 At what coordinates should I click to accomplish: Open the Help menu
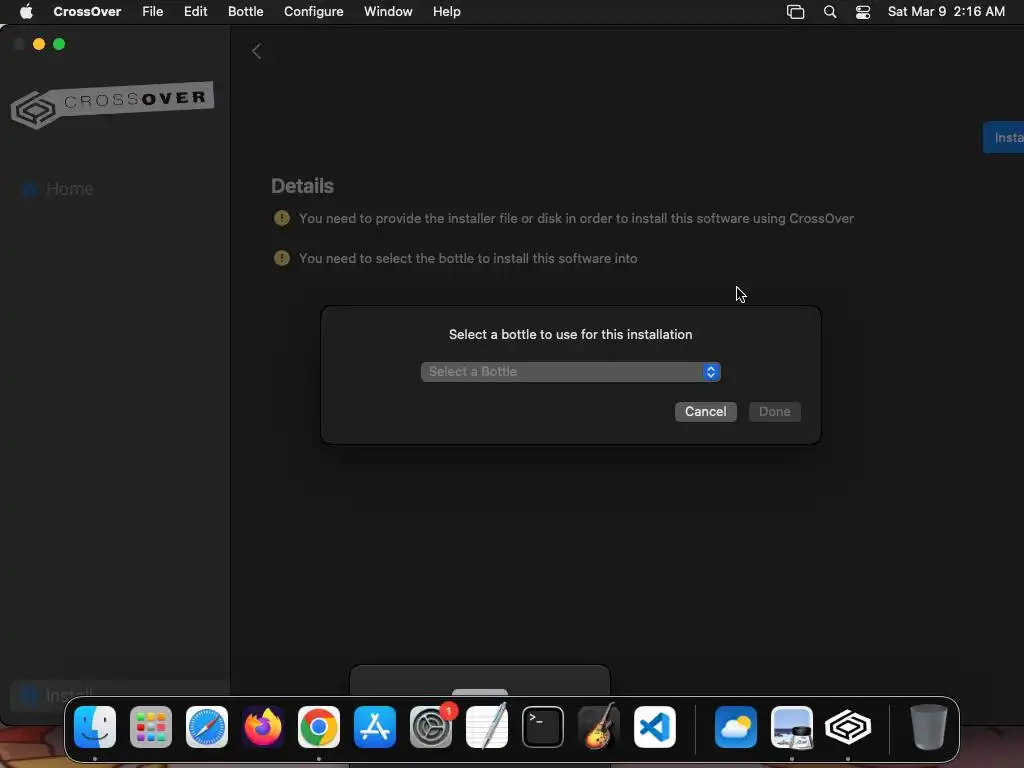tap(447, 11)
